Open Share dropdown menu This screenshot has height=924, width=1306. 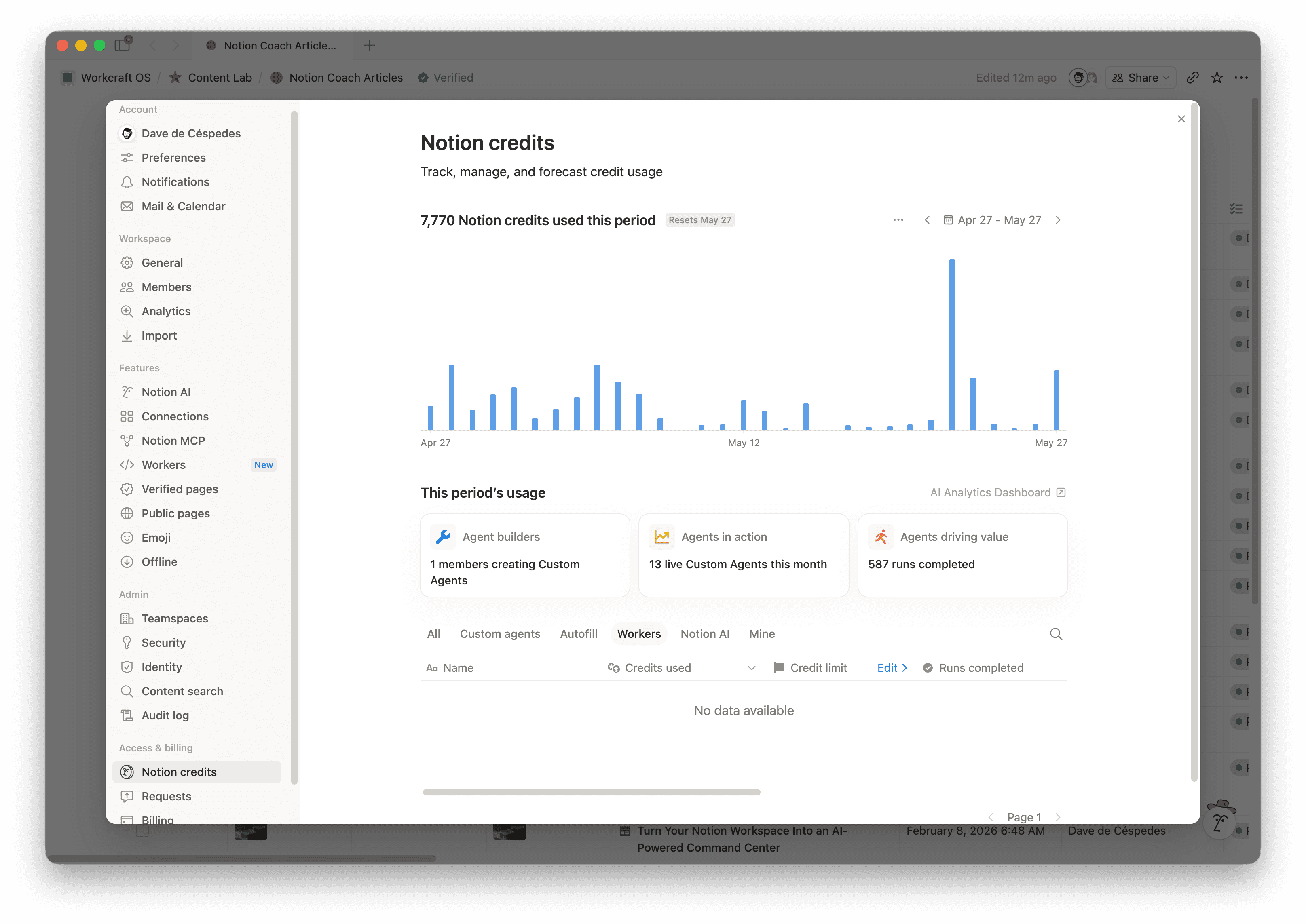click(1141, 78)
